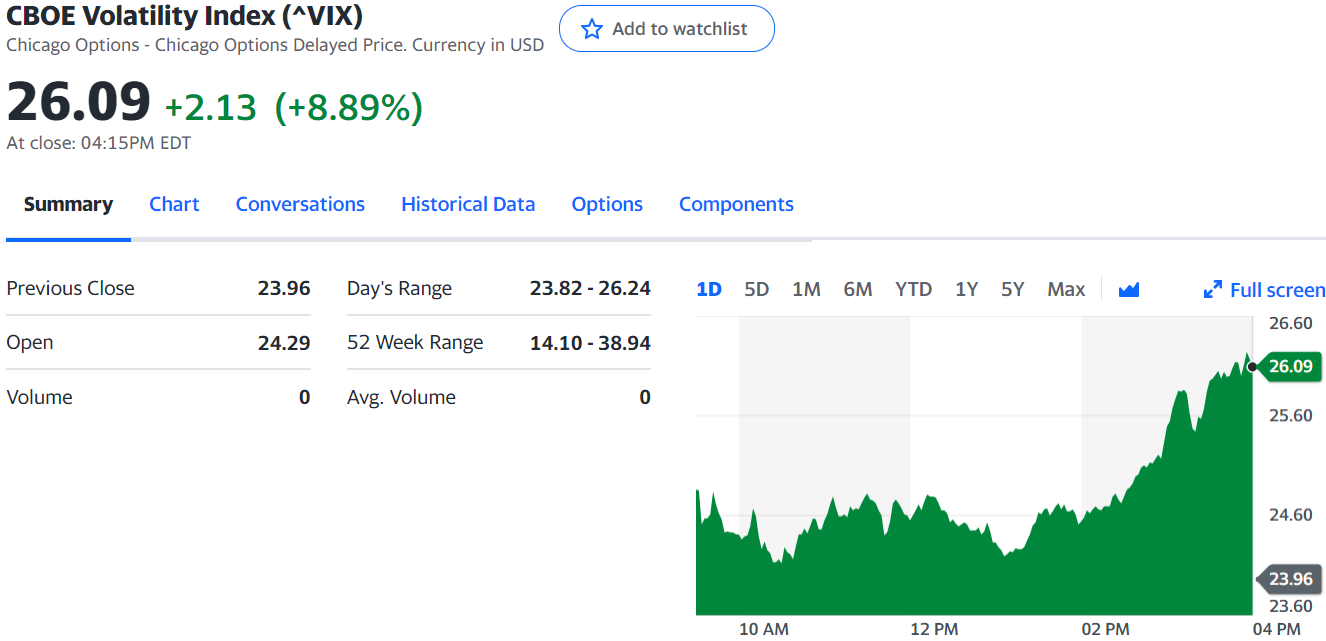Select the 5Y chart range
This screenshot has height=641, width=1326.
[1013, 289]
